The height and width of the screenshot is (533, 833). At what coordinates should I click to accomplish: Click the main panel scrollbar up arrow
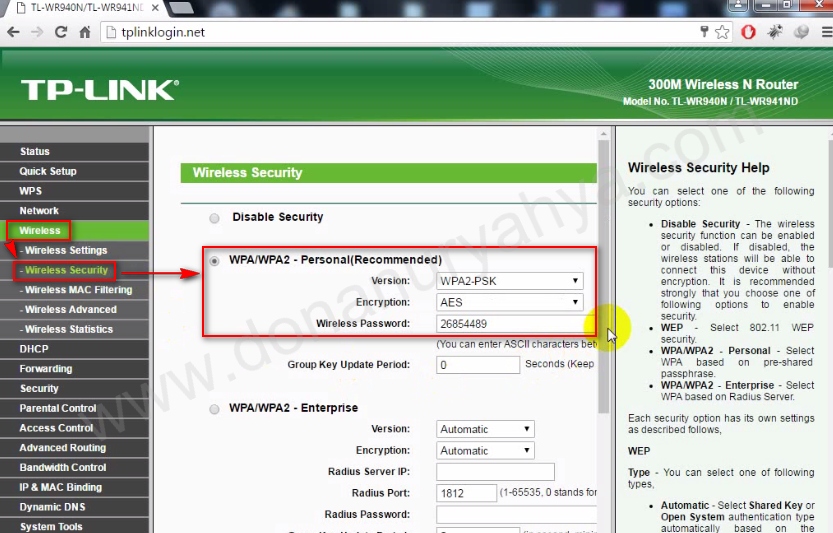click(604, 133)
